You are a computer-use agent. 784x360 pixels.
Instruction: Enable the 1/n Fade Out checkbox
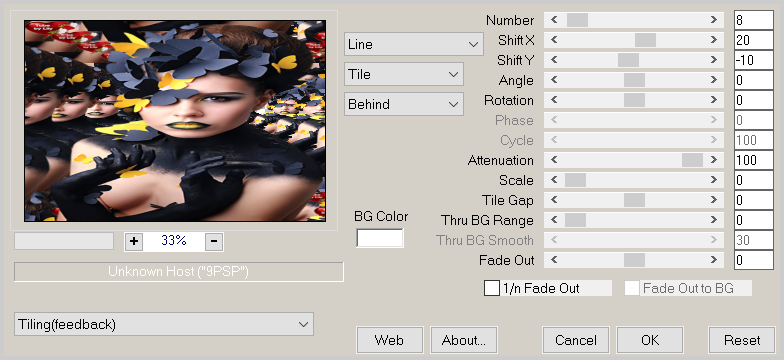pos(492,288)
